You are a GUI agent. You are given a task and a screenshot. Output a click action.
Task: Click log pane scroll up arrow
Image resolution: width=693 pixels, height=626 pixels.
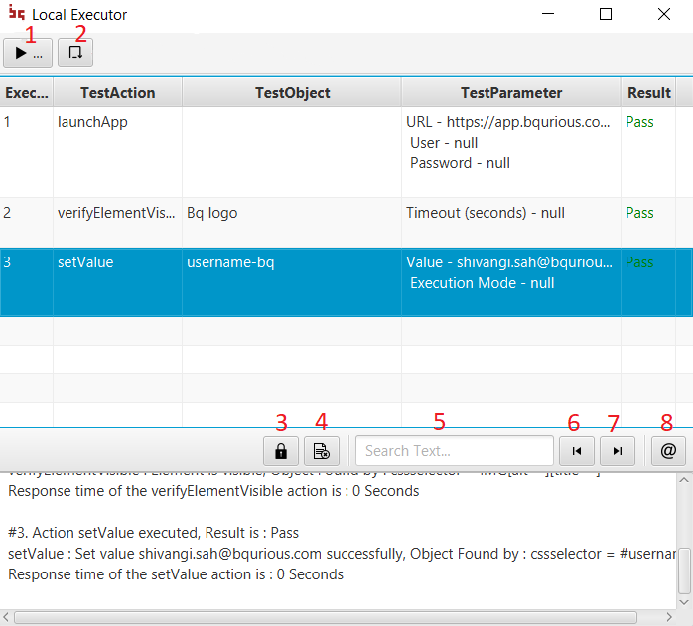[x=684, y=480]
